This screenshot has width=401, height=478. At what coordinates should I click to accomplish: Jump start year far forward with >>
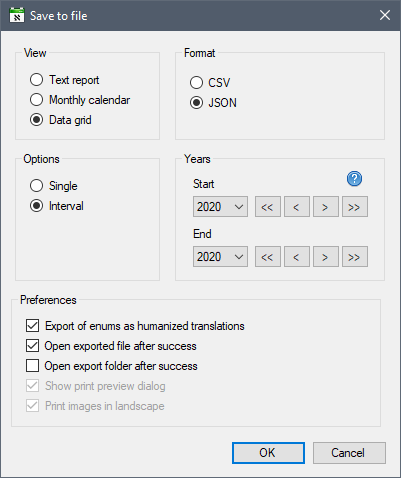tap(355, 207)
